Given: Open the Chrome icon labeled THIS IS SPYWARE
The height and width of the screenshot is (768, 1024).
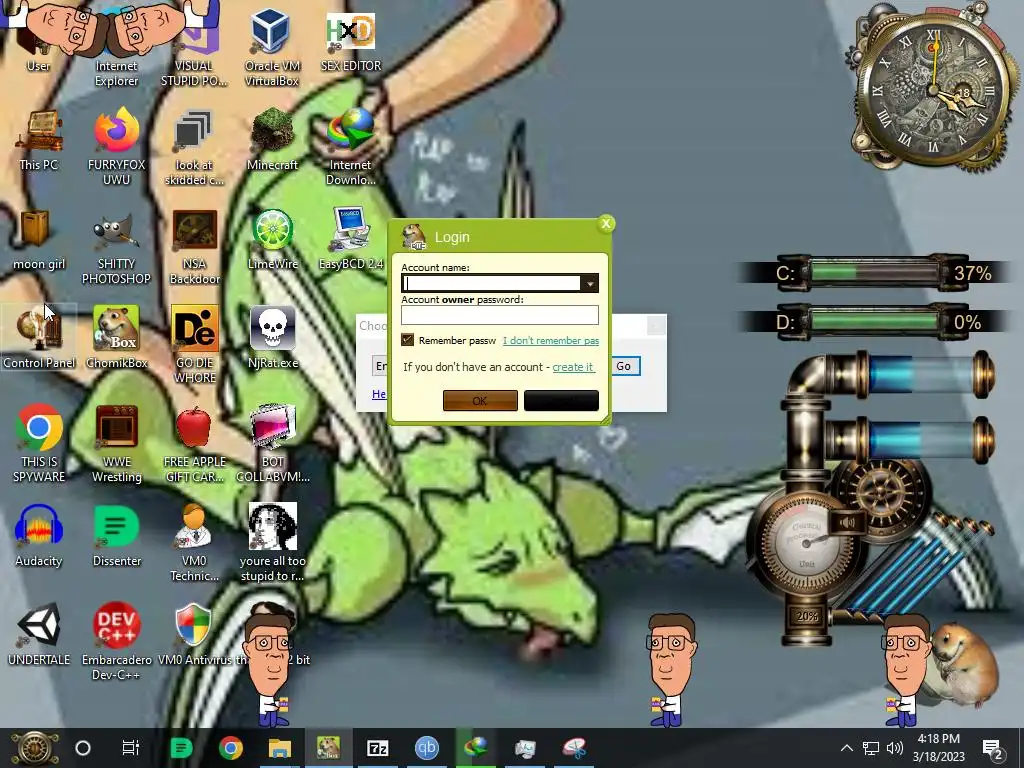Looking at the screenshot, I should [x=39, y=444].
